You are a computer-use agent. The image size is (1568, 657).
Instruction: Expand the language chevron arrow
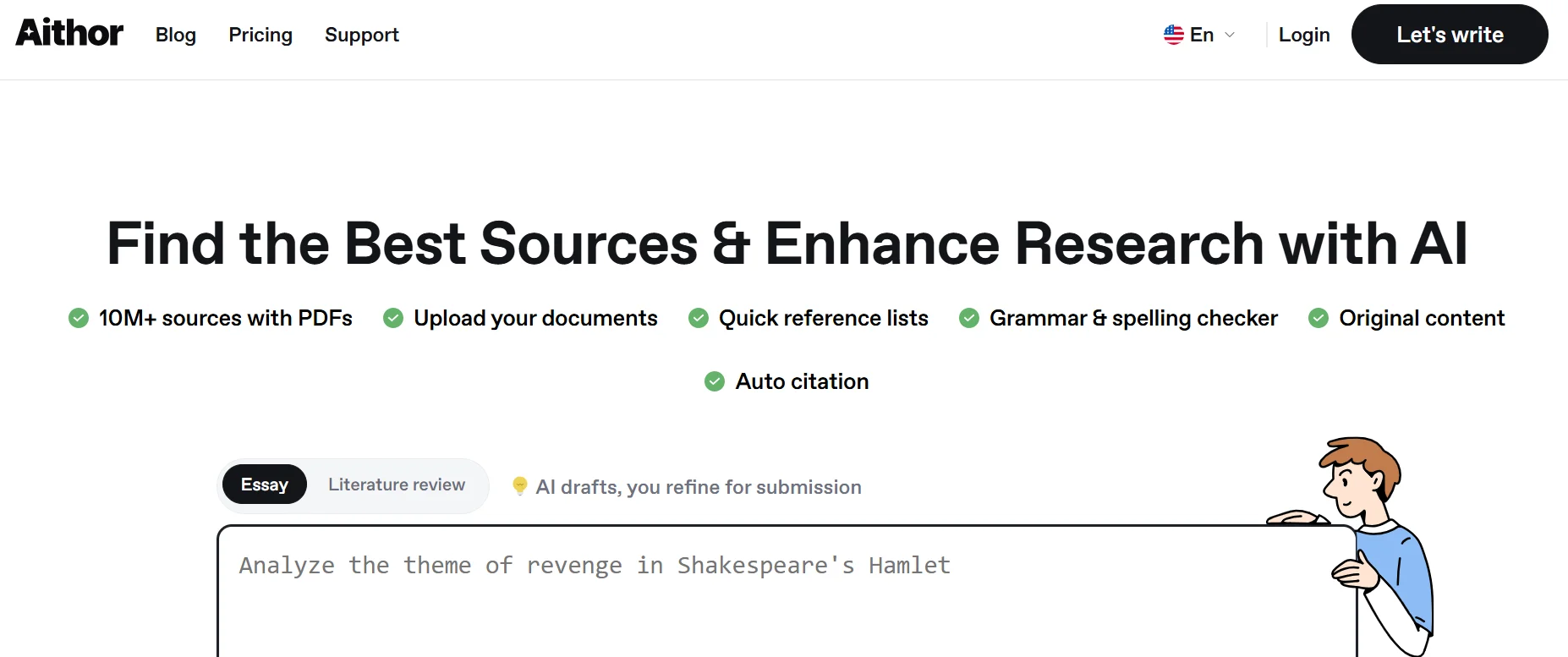pyautogui.click(x=1230, y=35)
